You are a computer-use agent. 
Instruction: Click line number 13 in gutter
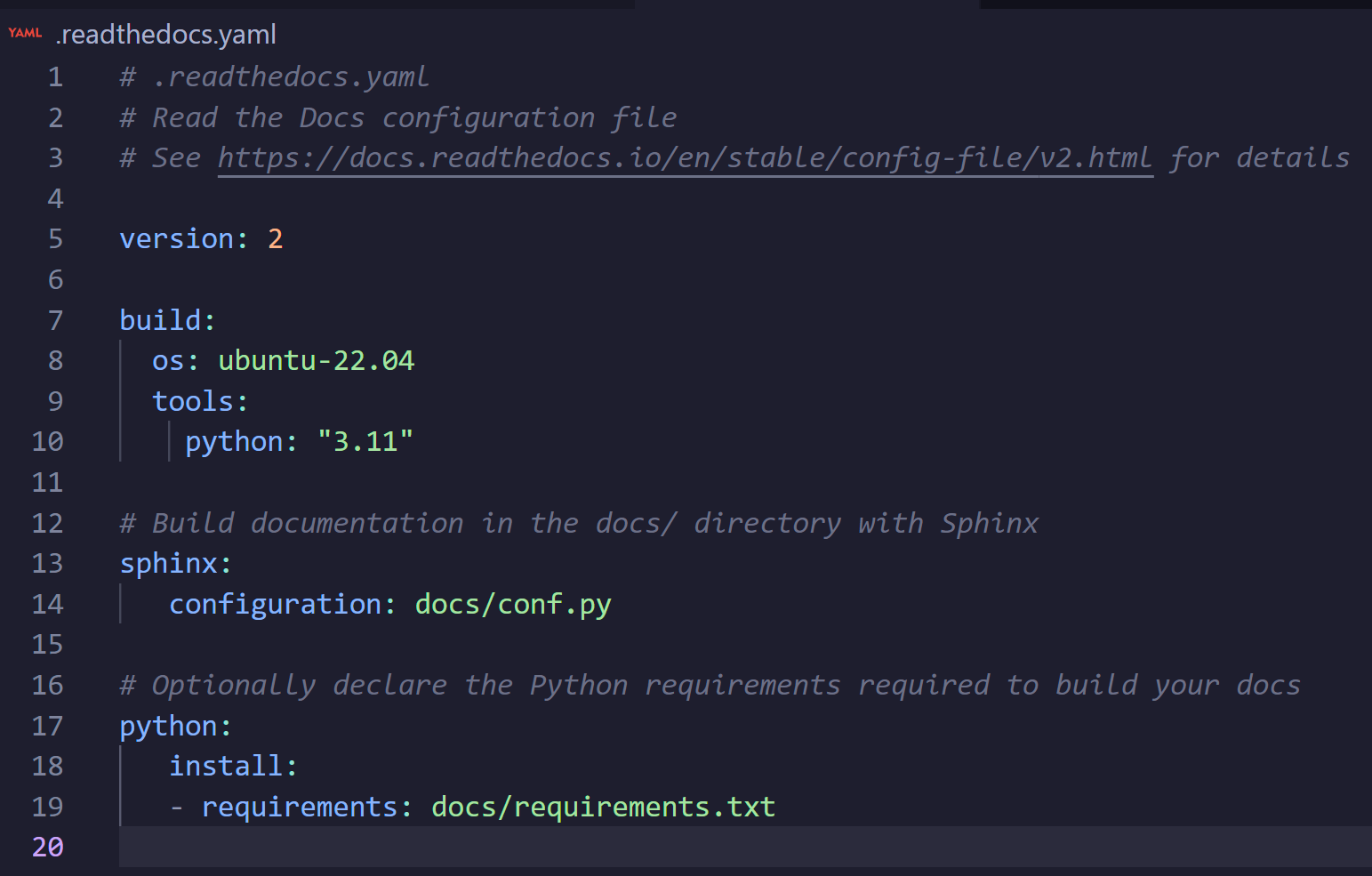pyautogui.click(x=48, y=563)
